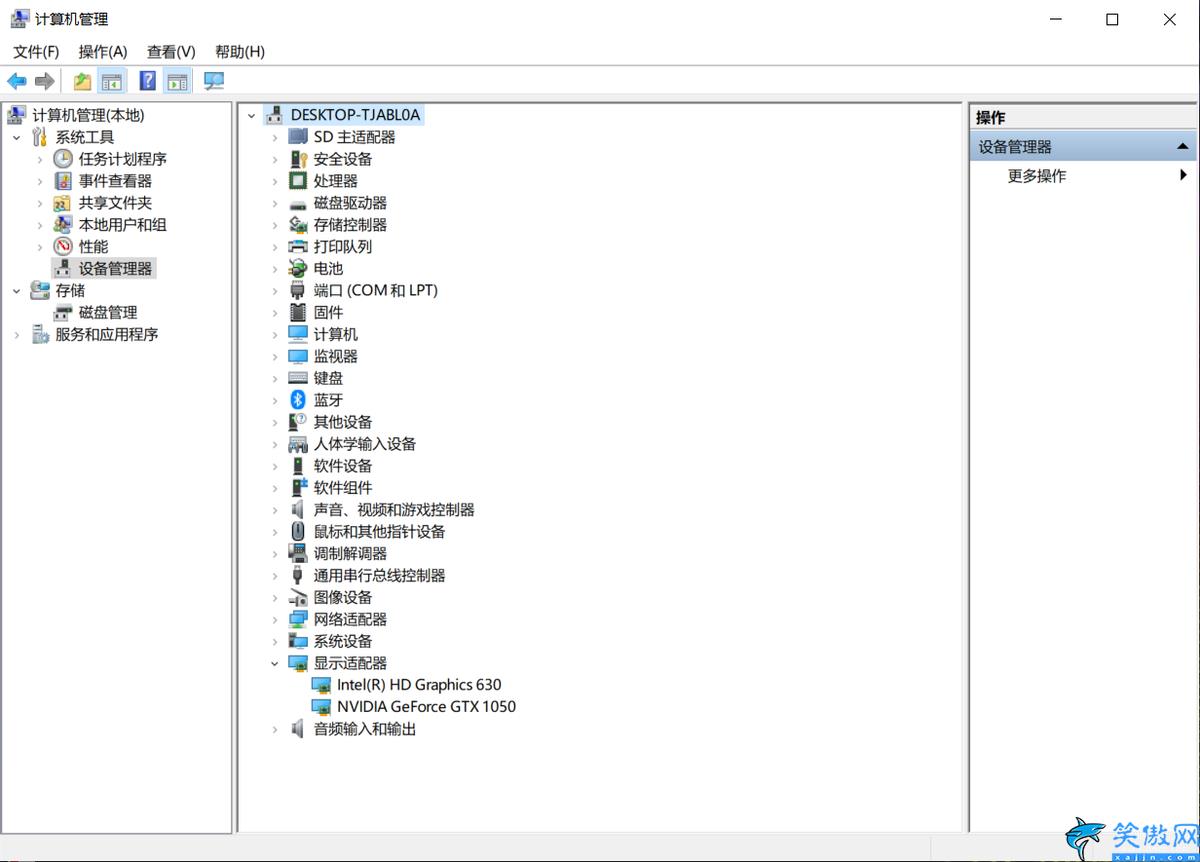Select 计算机管理(本地) root item

(x=88, y=116)
